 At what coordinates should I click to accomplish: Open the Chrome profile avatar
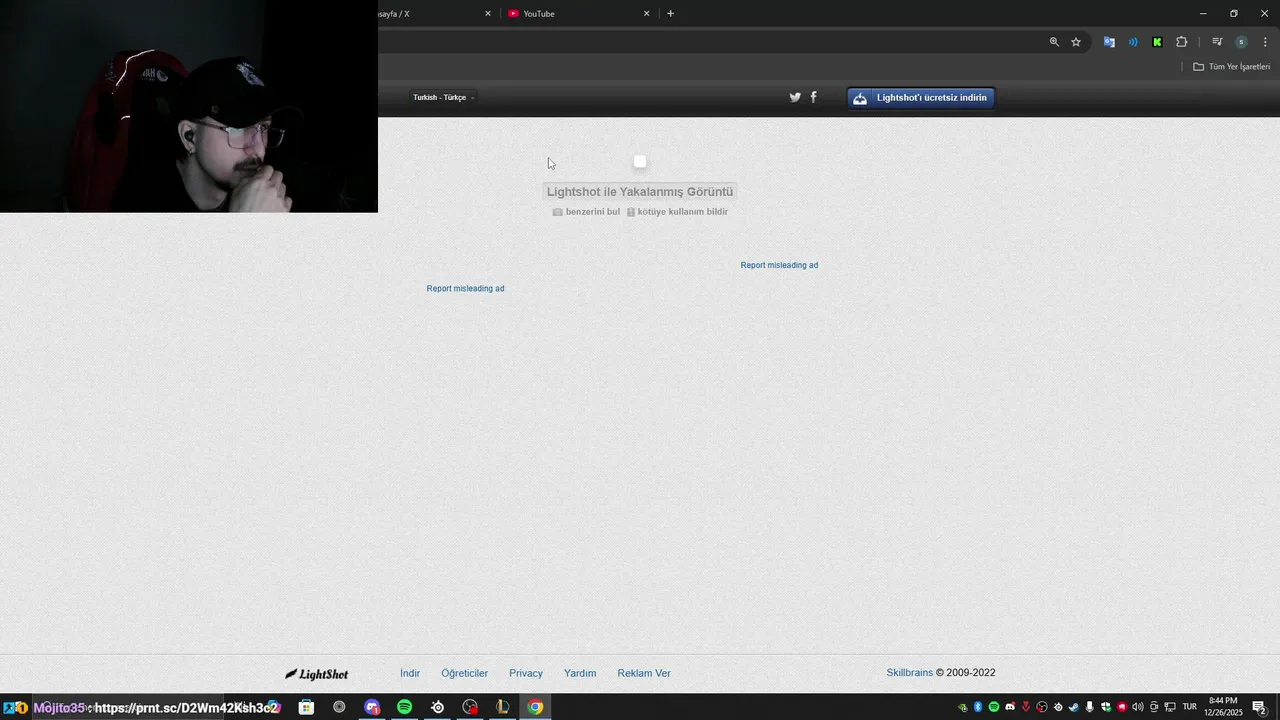(x=1241, y=42)
